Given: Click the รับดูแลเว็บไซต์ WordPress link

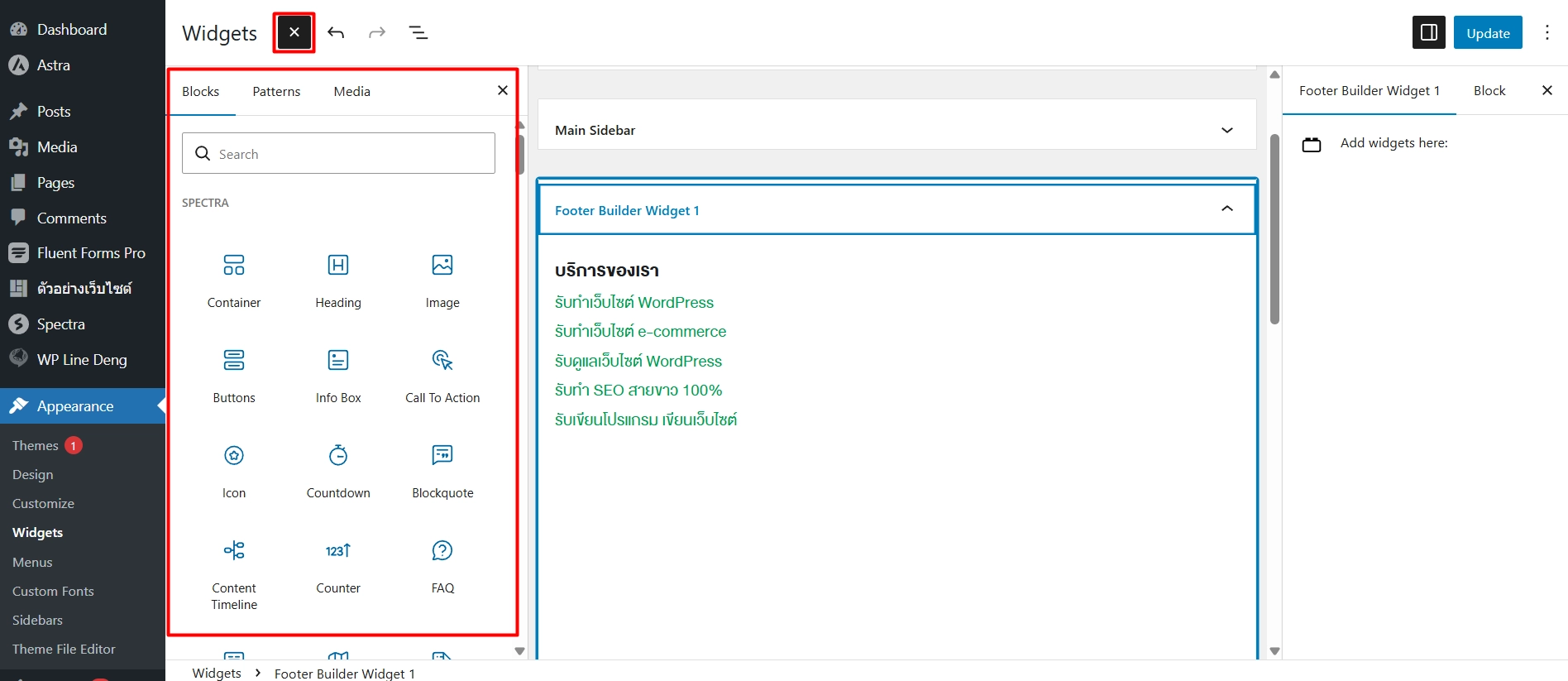Looking at the screenshot, I should click(638, 362).
